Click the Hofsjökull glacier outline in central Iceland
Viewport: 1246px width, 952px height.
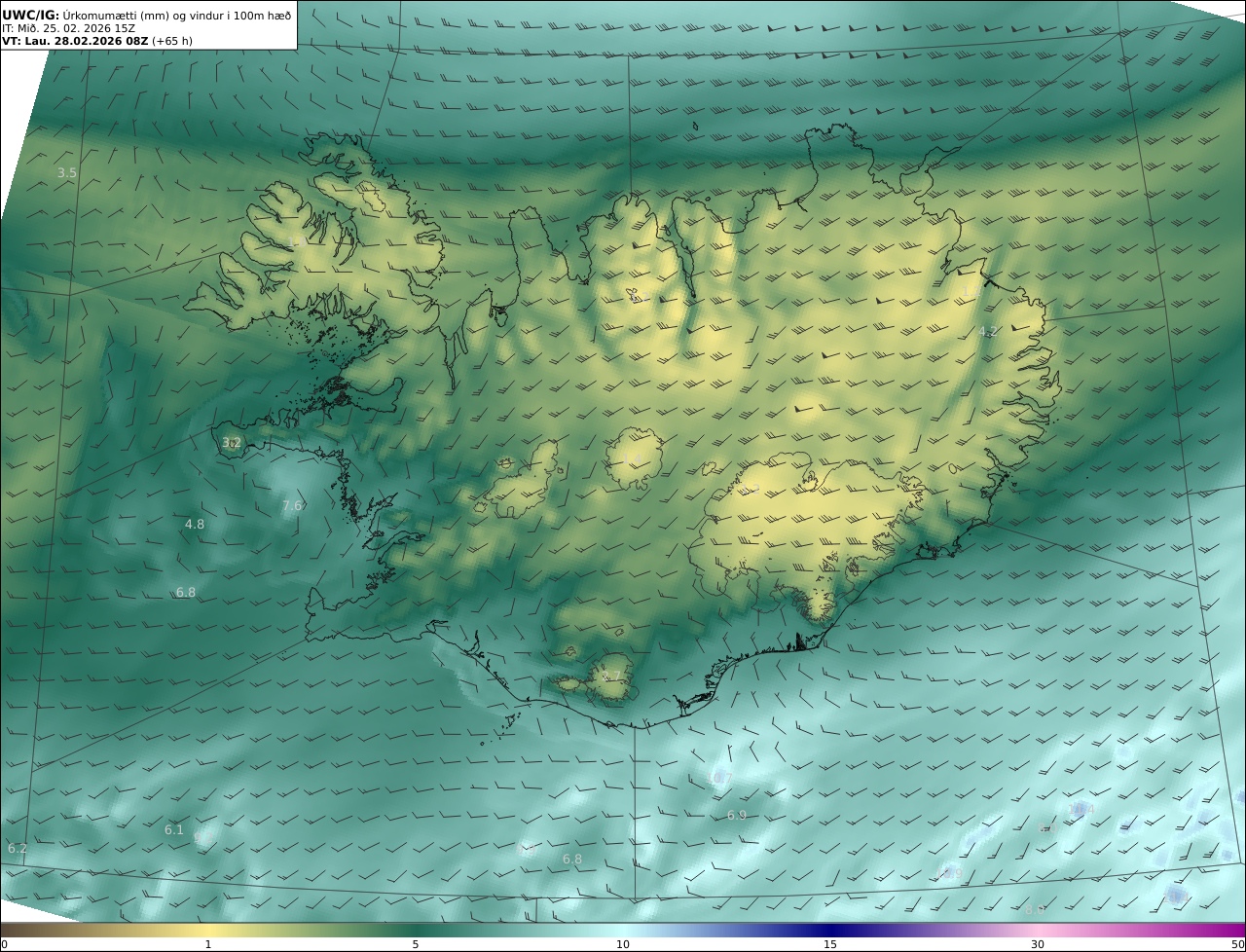(635, 458)
